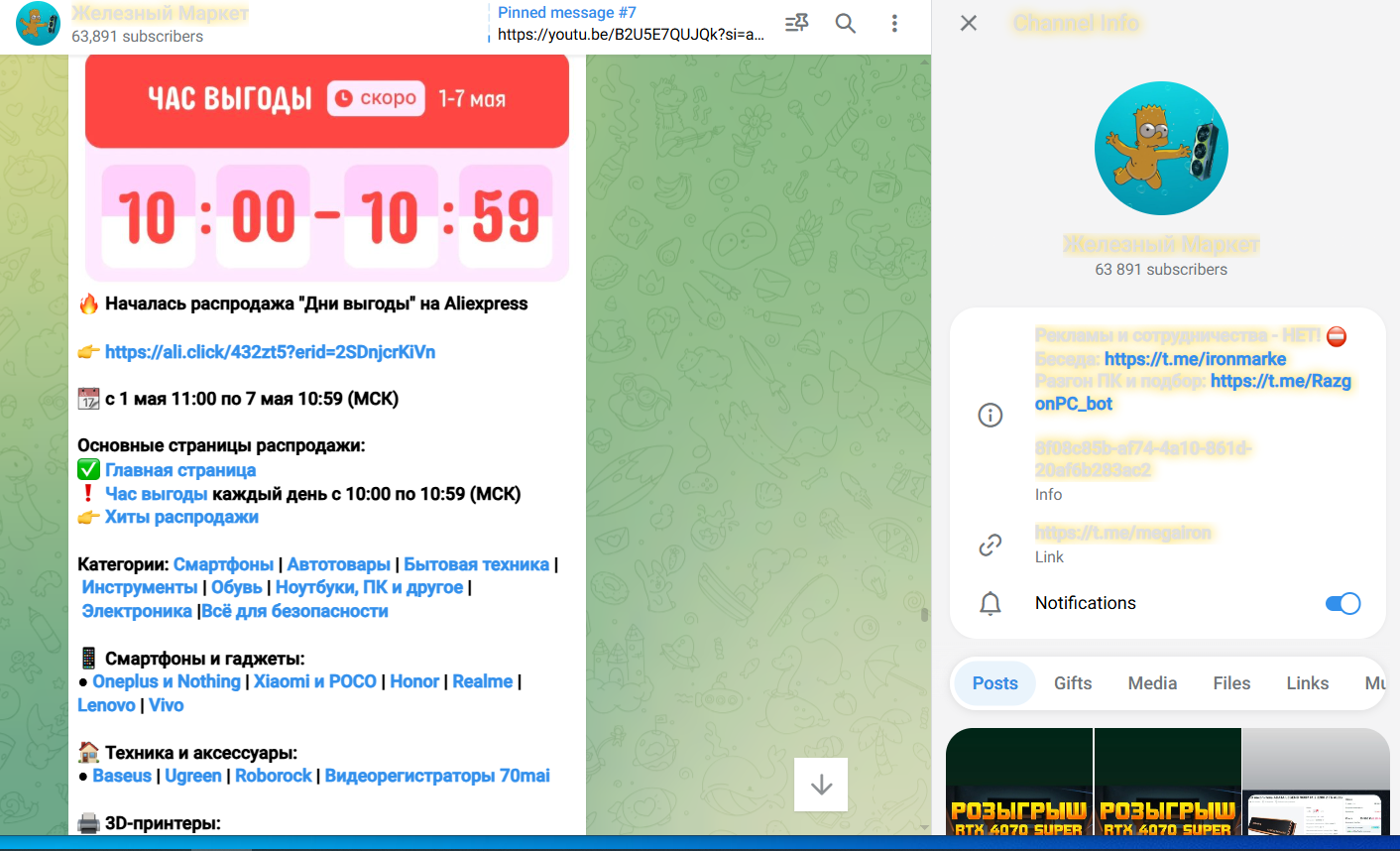Click the chain link icon in Channel Info
Screen dimensions: 1400x851
[991, 545]
